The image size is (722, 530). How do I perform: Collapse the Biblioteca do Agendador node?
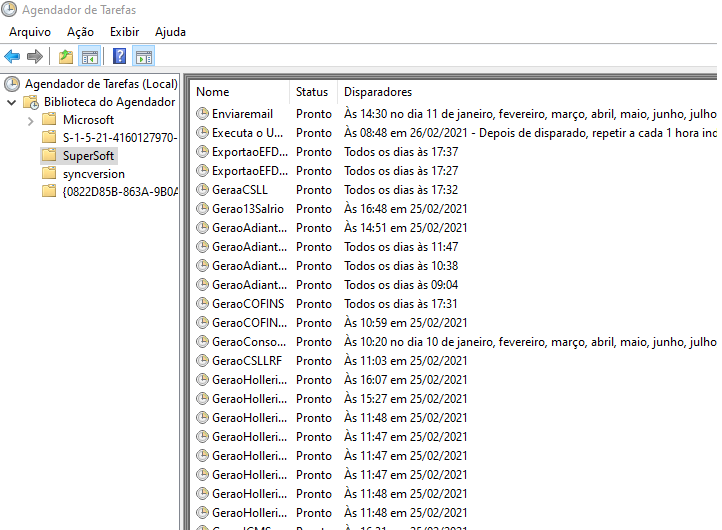[12, 102]
